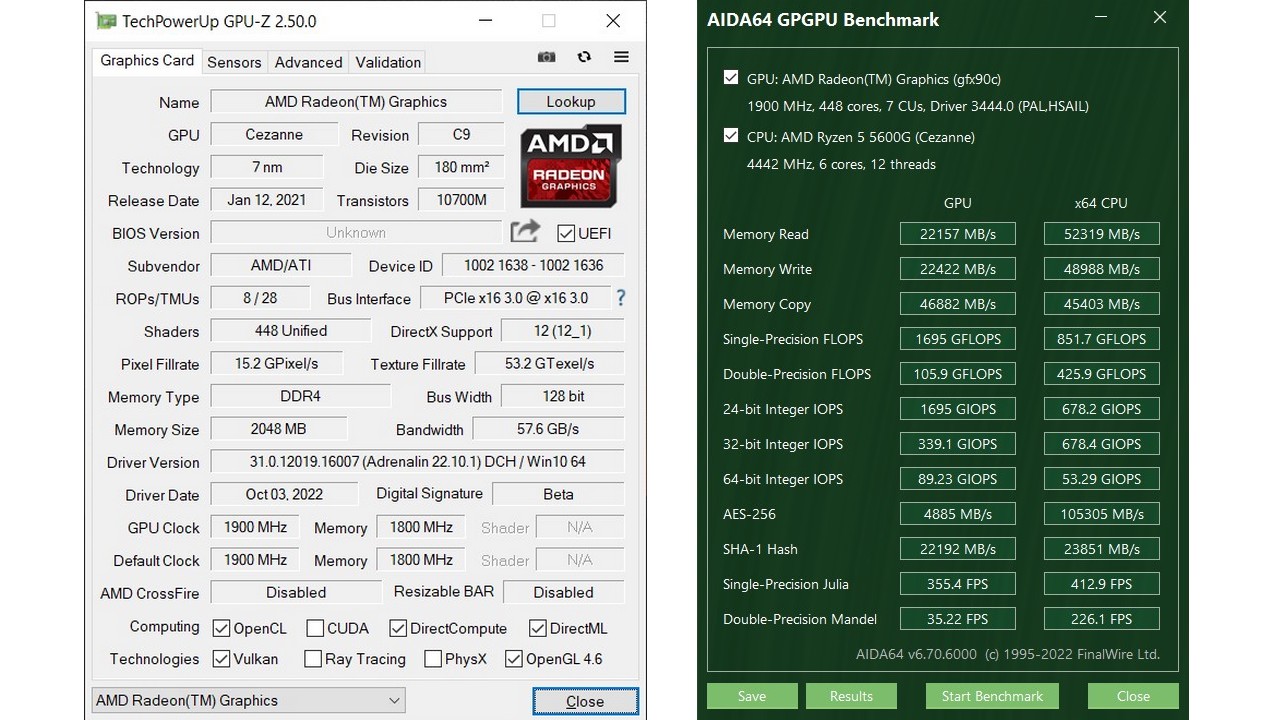
Task: Click the Lookup button
Action: [571, 102]
